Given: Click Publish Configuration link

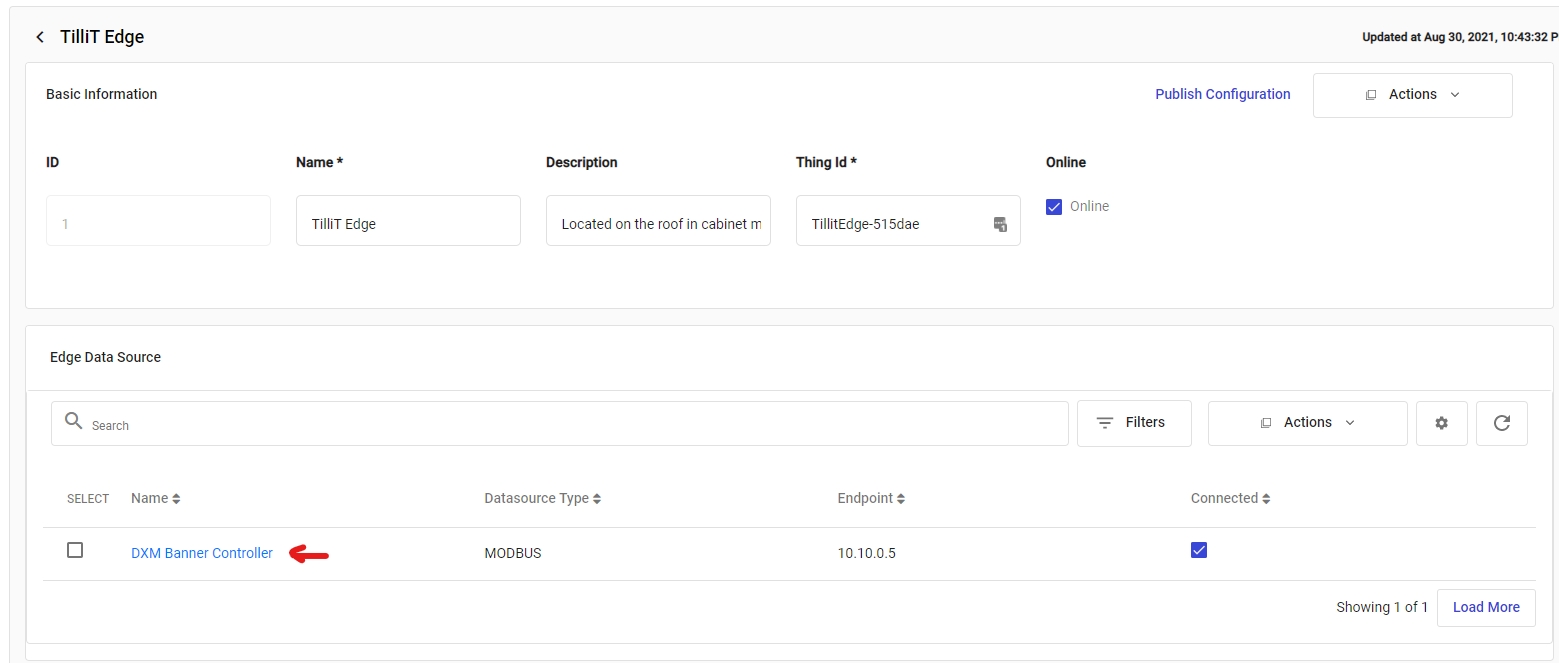Looking at the screenshot, I should [1222, 94].
